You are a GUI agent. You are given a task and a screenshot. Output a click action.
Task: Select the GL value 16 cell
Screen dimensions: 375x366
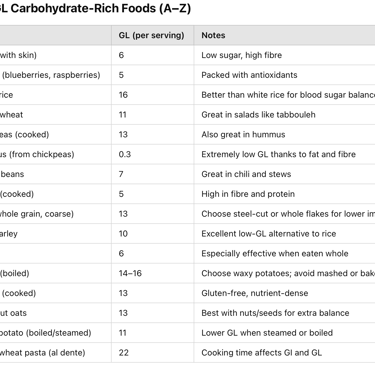pos(153,95)
